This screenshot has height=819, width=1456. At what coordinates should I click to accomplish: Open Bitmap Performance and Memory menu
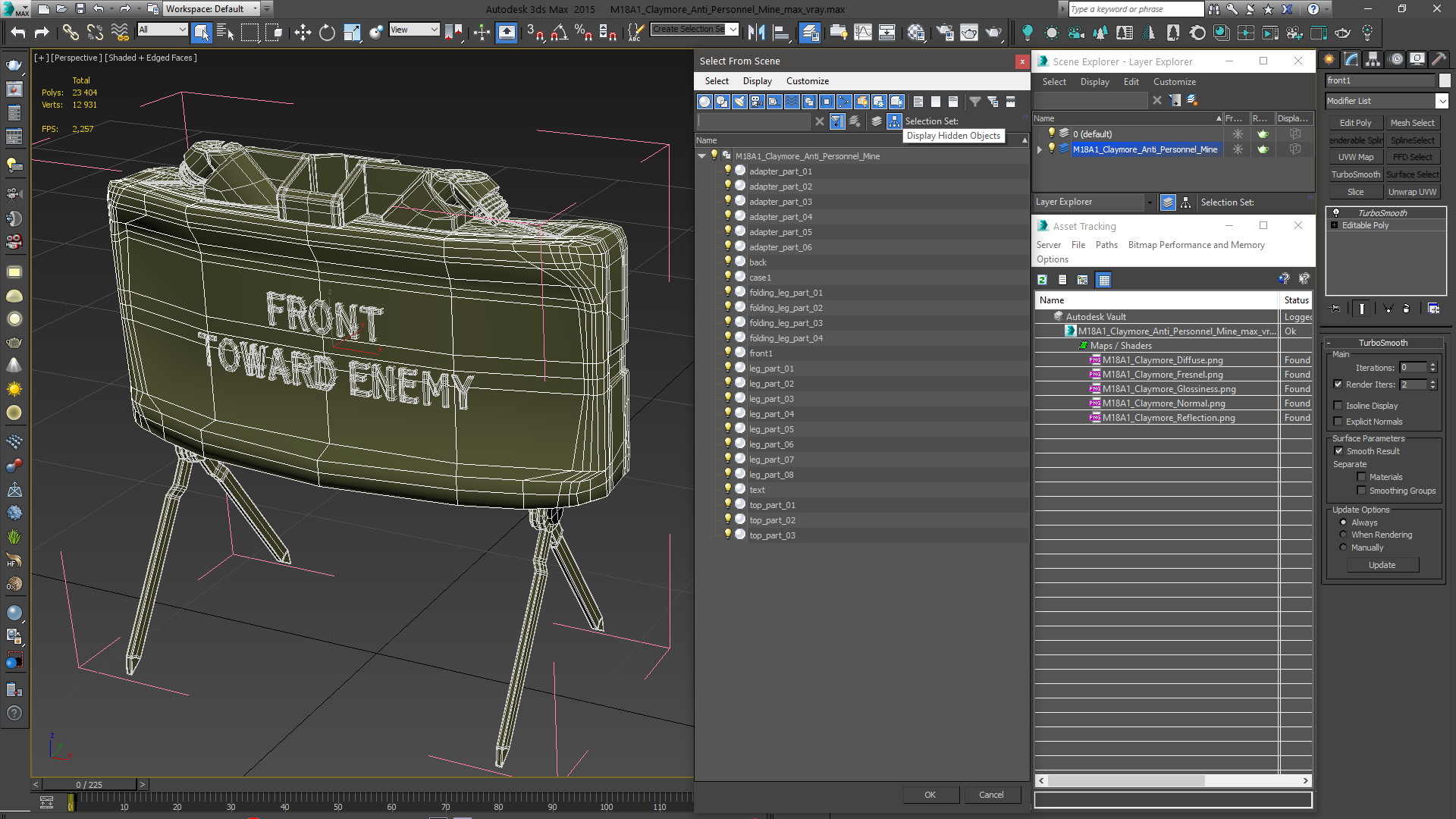(x=1196, y=245)
